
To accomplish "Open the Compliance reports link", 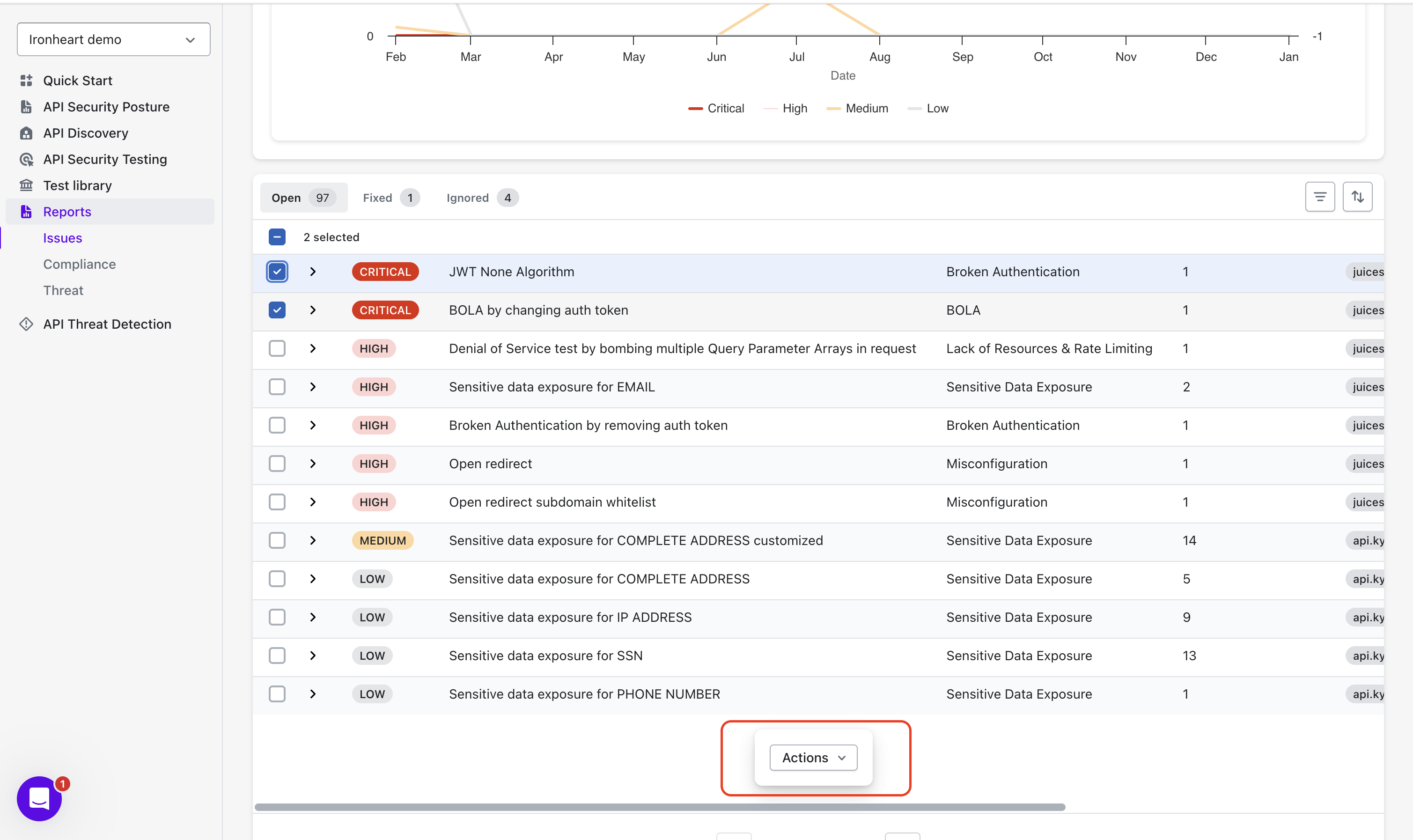I will (79, 265).
